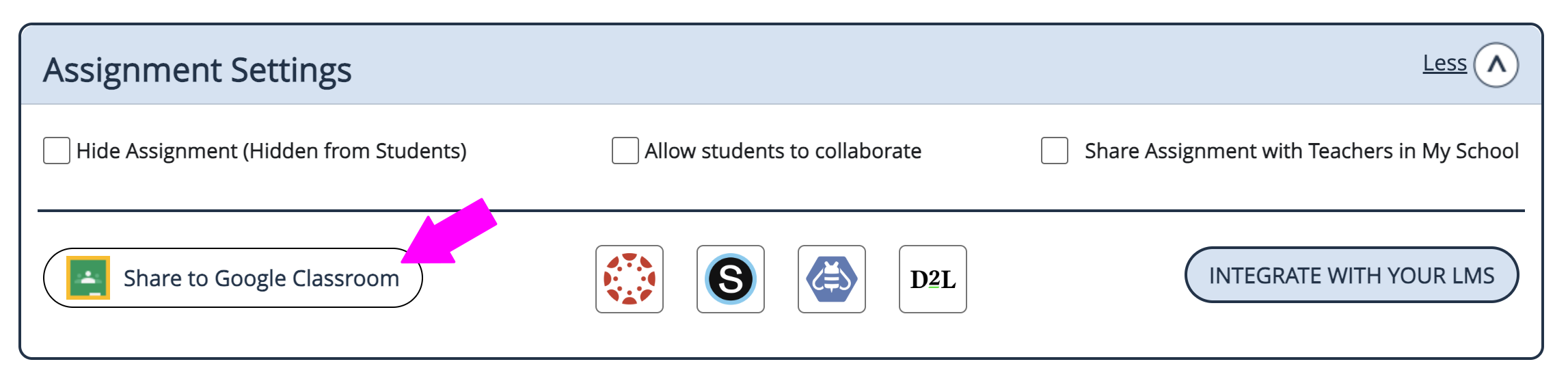1568x390 pixels.
Task: Click empty area between D2L and LMS button
Action: tap(1075, 279)
